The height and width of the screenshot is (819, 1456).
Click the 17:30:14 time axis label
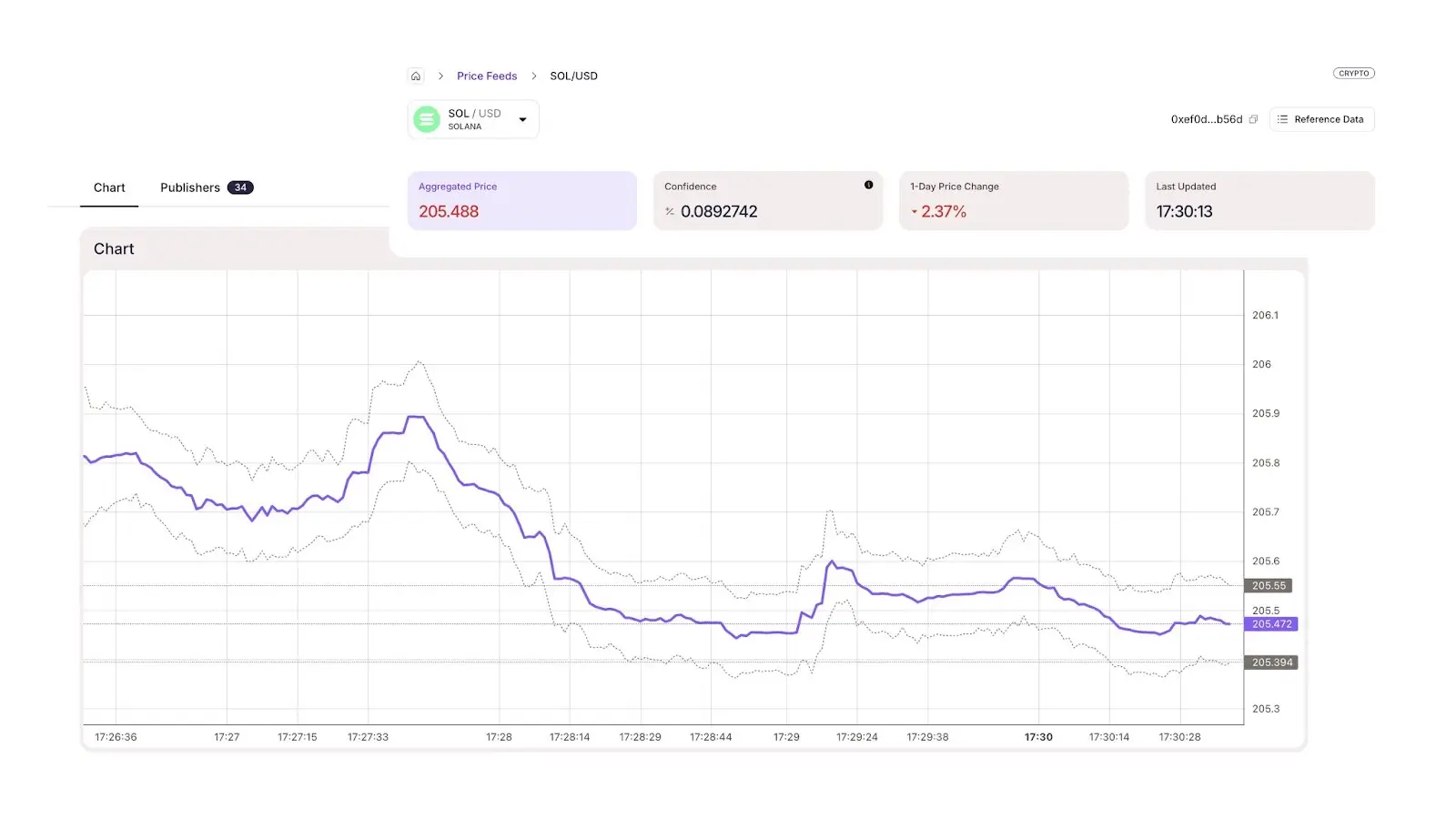pos(1109,737)
